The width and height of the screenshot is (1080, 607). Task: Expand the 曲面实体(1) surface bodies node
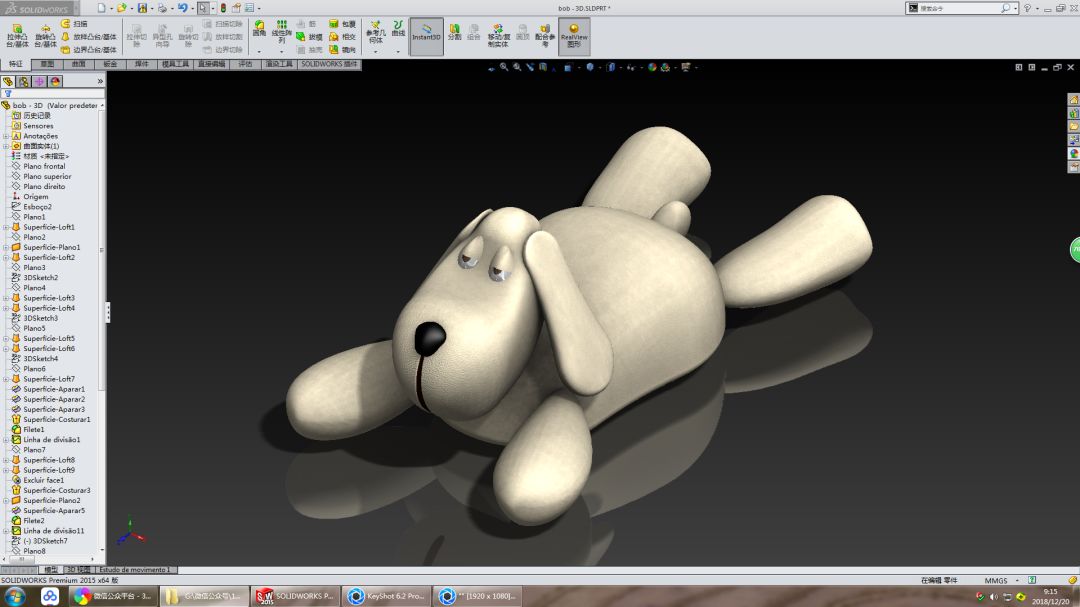coord(5,146)
